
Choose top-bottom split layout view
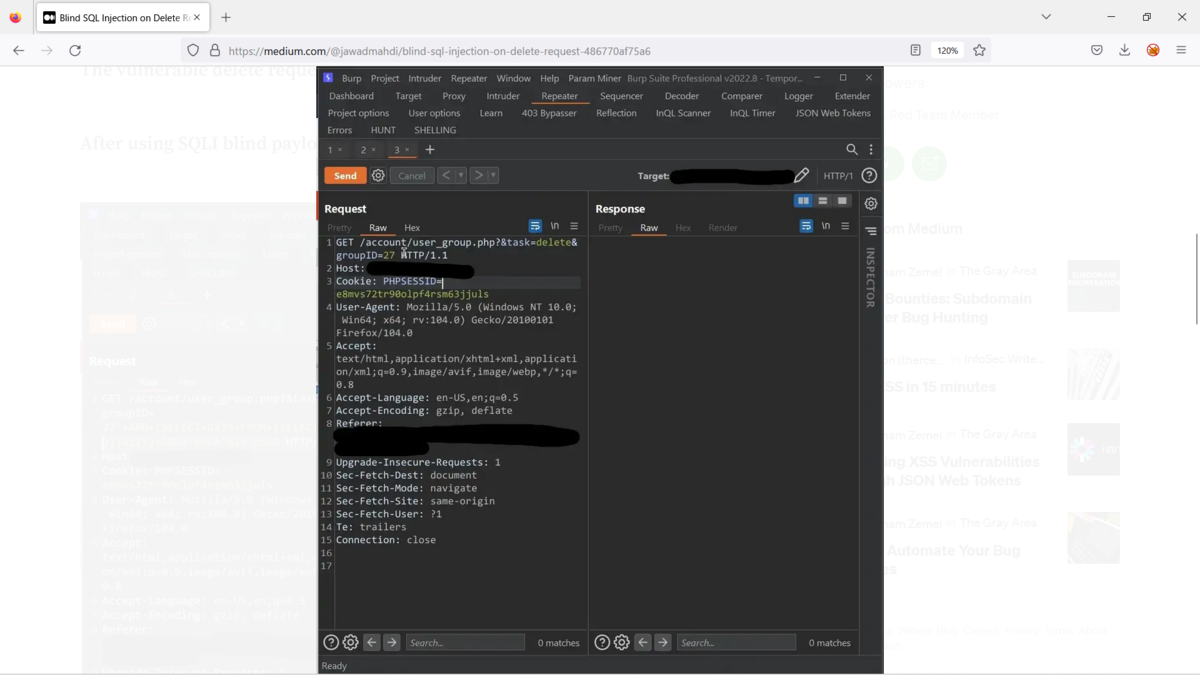[823, 201]
